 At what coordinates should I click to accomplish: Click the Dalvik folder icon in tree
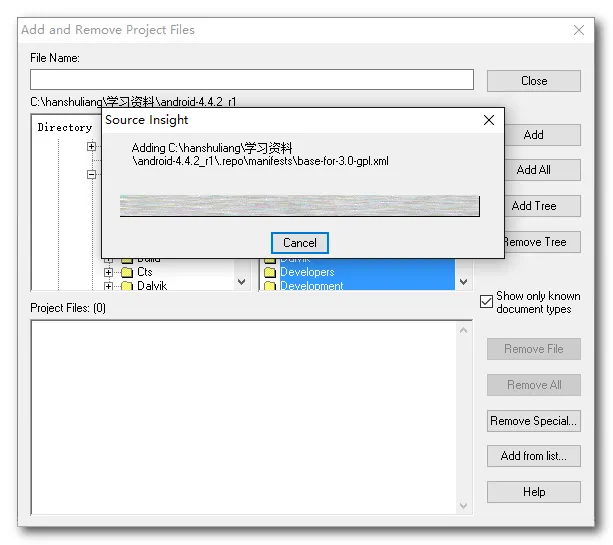pos(127,286)
